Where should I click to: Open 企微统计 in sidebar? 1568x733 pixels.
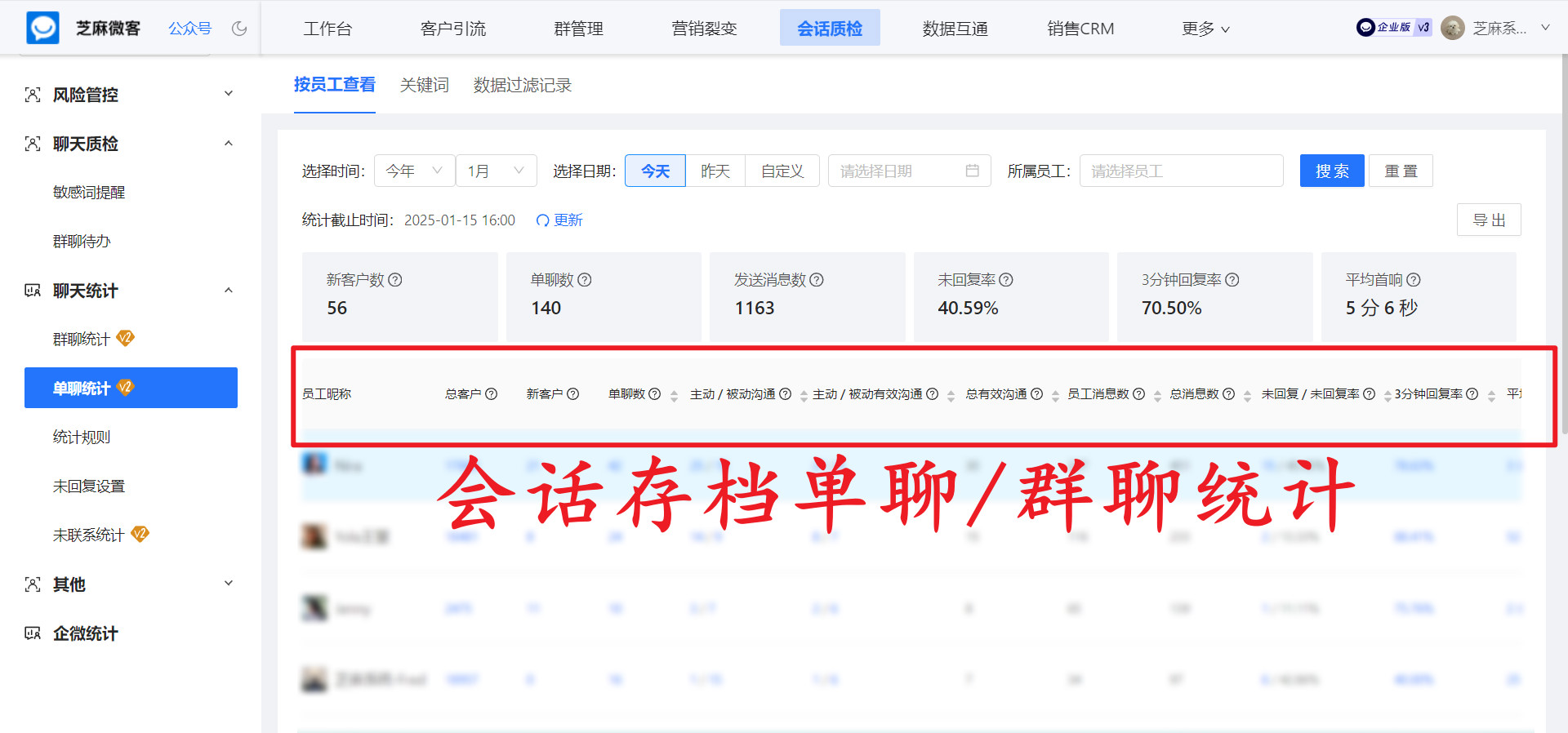point(85,633)
